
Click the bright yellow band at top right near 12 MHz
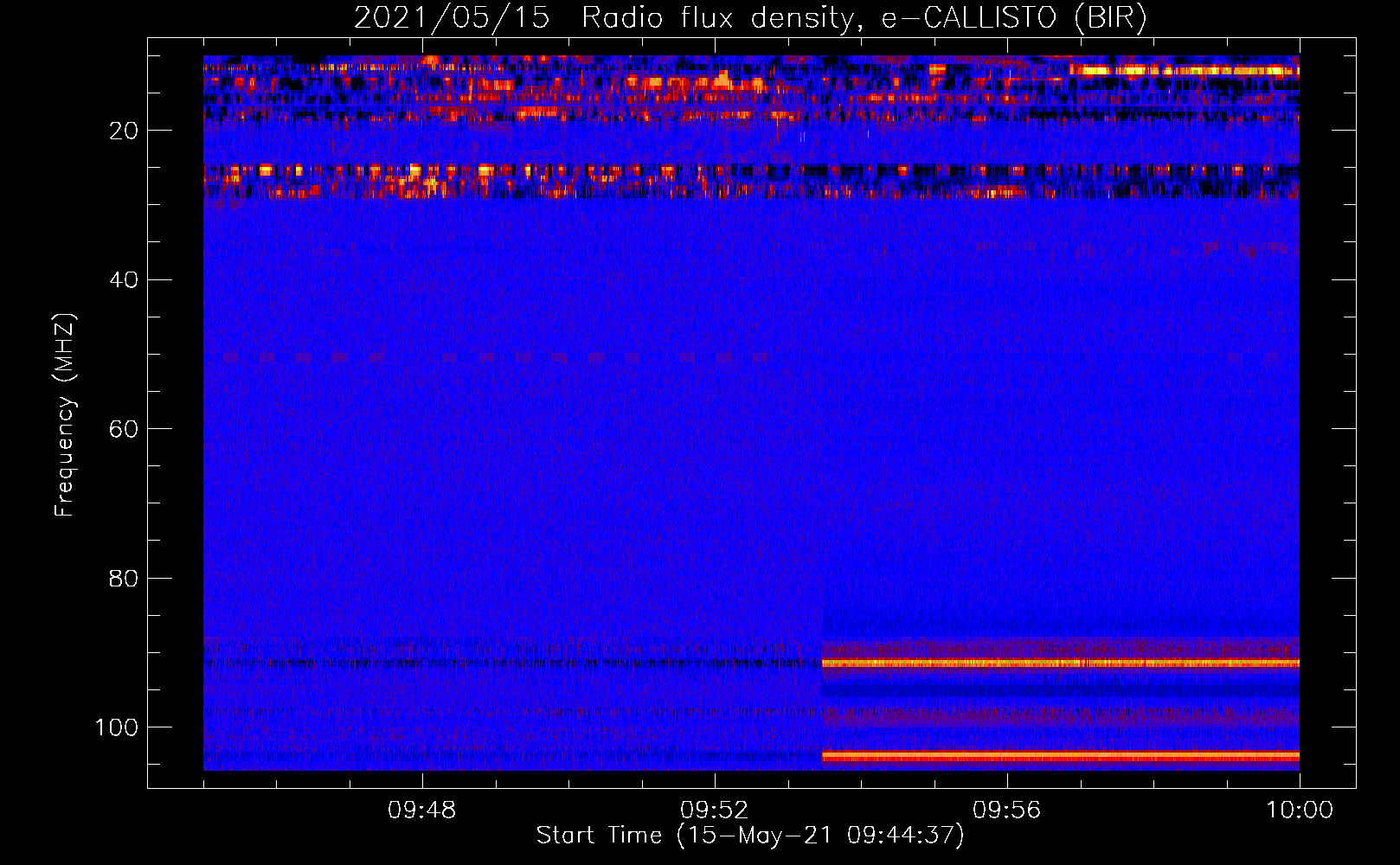(x=1185, y=70)
